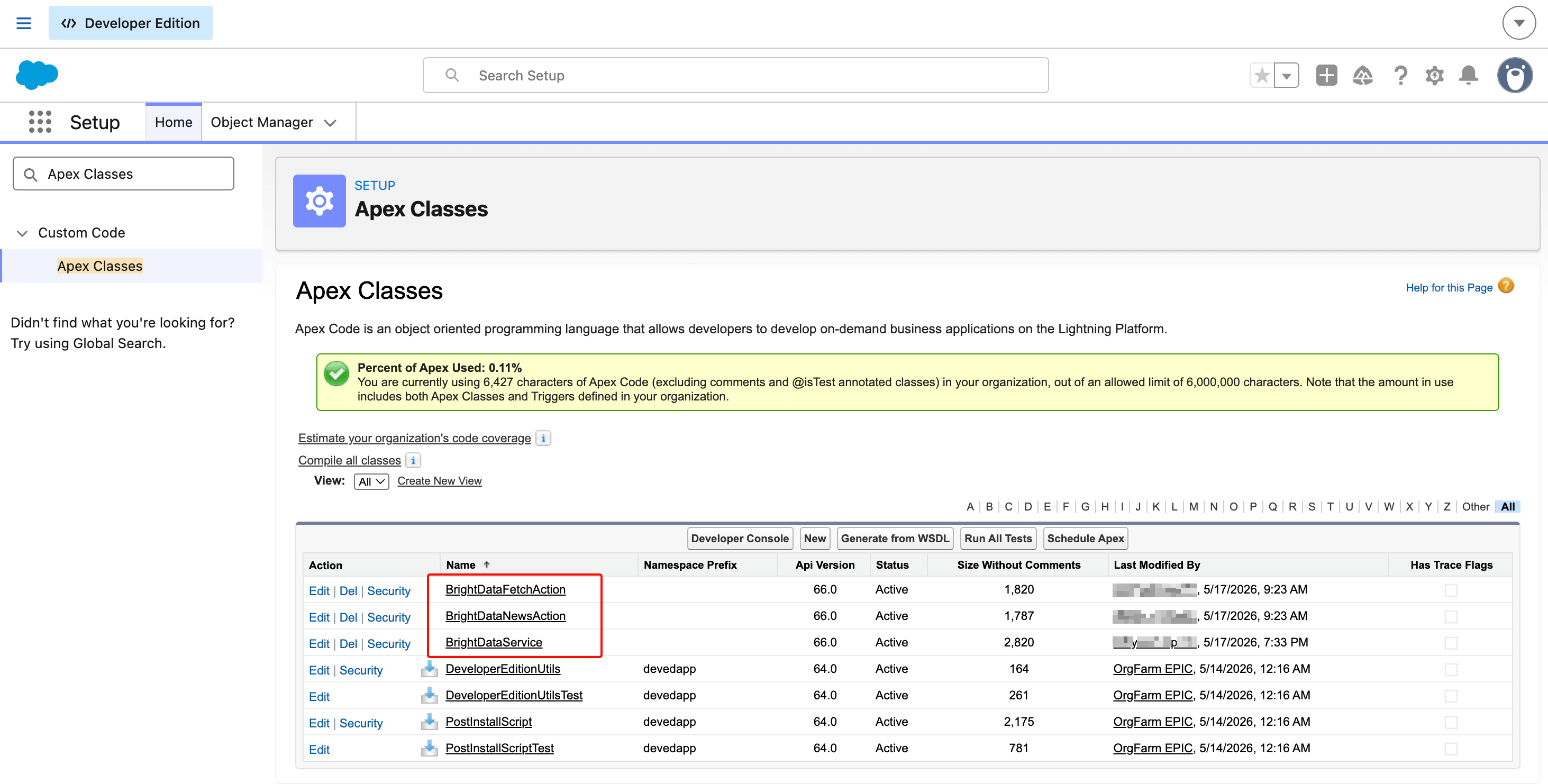This screenshot has width=1548, height=784.
Task: Delete the BrightDataNewsAction class
Action: [x=348, y=617]
